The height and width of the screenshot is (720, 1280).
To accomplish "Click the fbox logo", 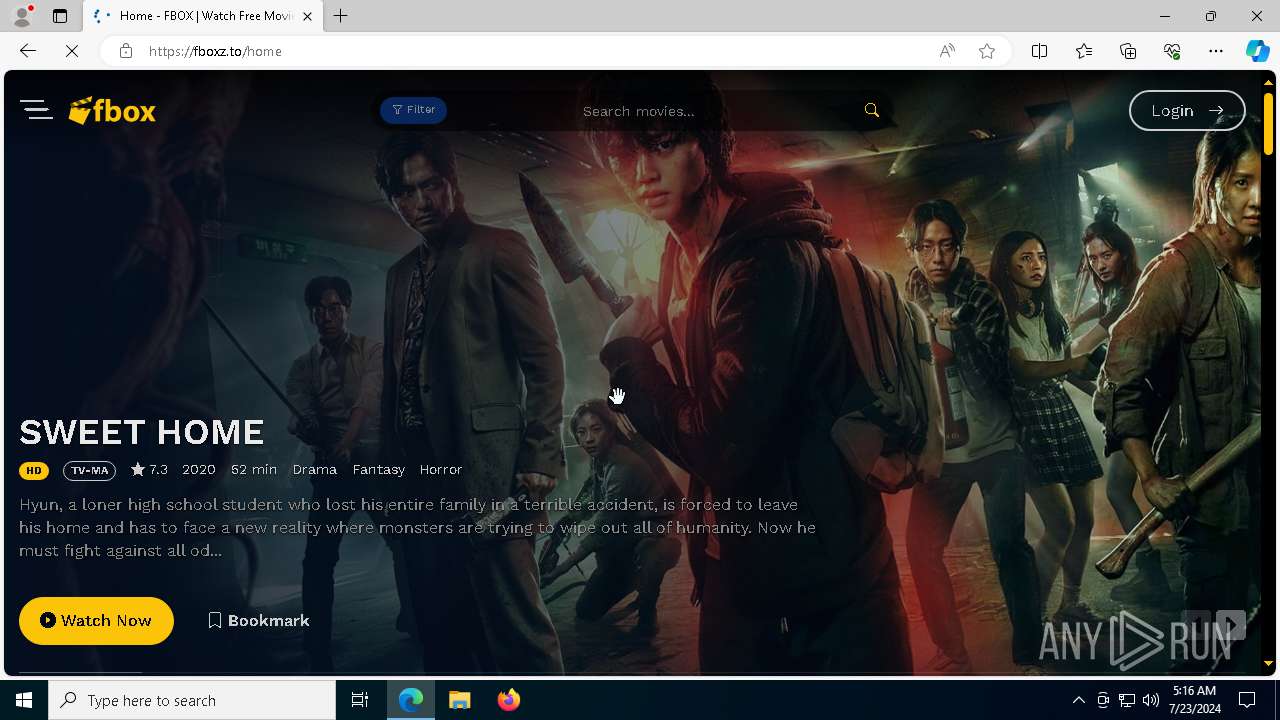I will tap(112, 110).
